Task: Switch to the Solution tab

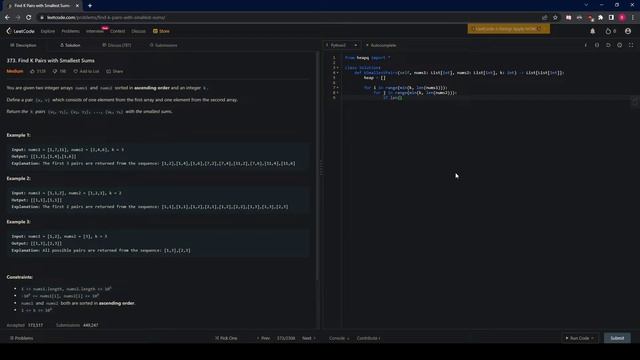Action: point(70,45)
